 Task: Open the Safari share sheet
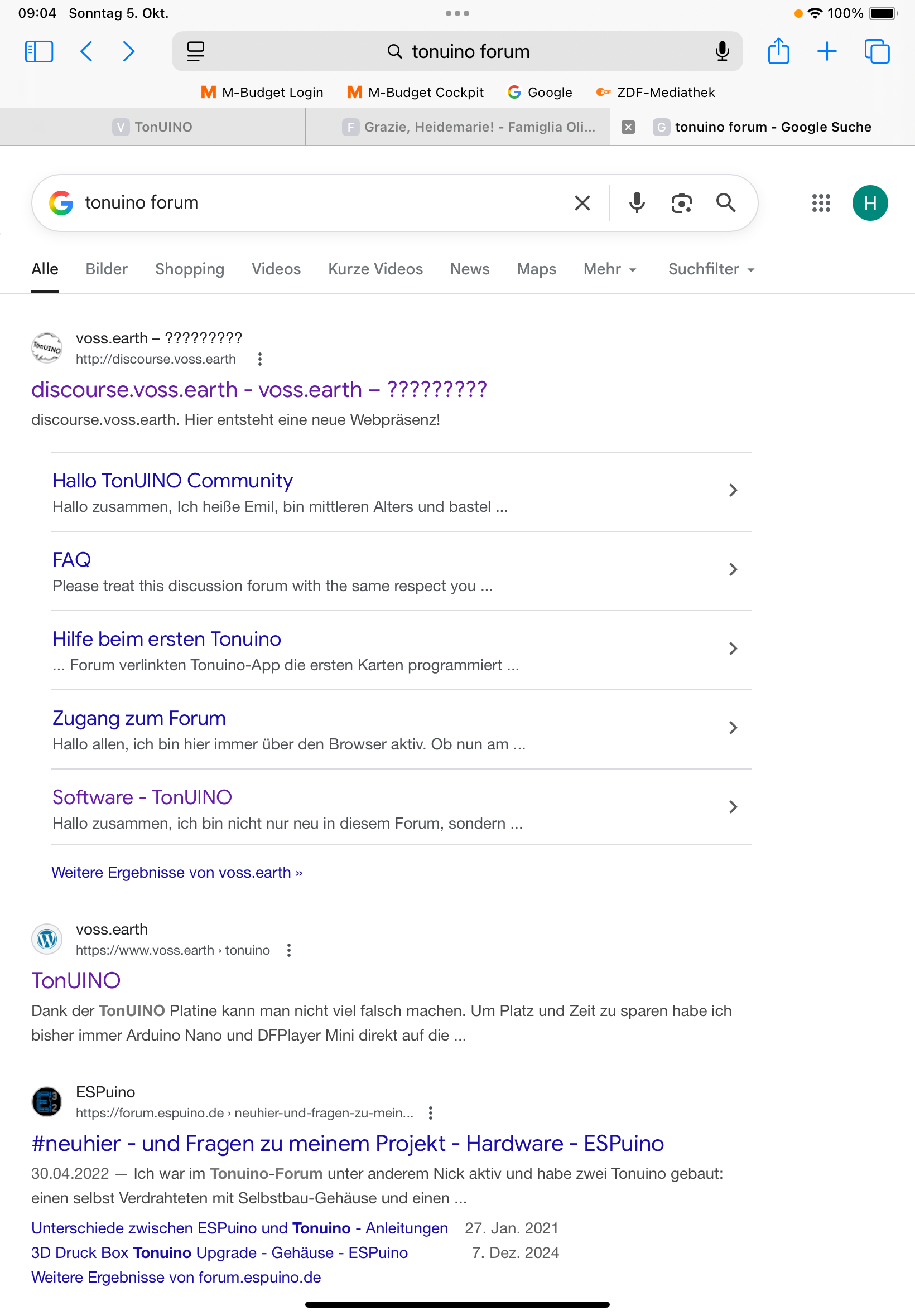coord(778,51)
